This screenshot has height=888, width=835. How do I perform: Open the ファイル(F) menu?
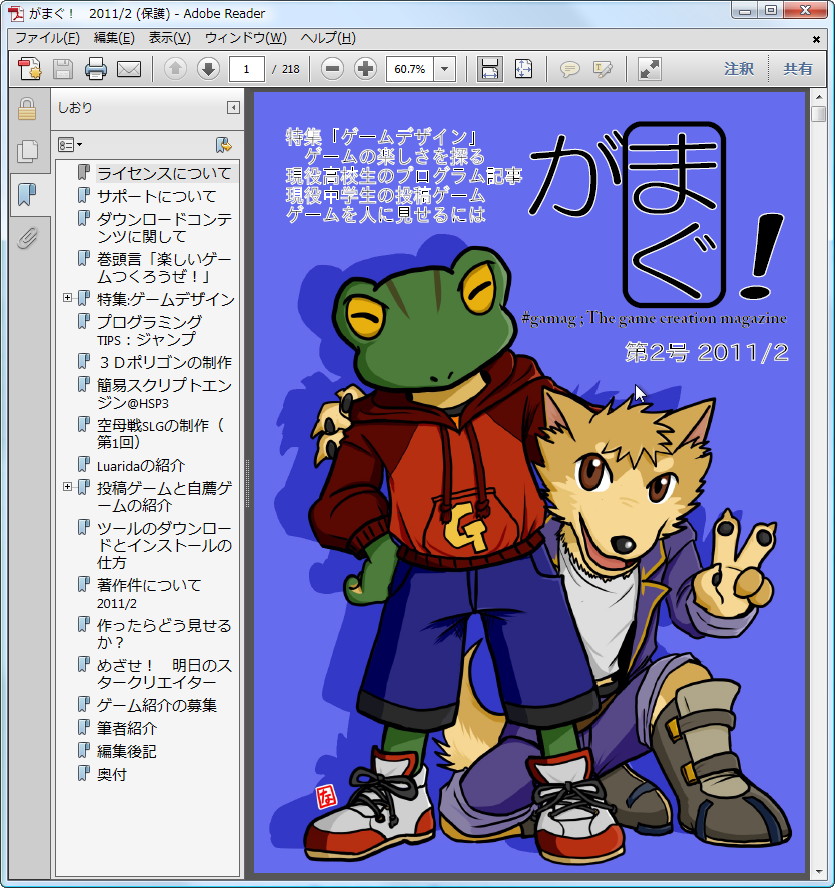[x=47, y=38]
